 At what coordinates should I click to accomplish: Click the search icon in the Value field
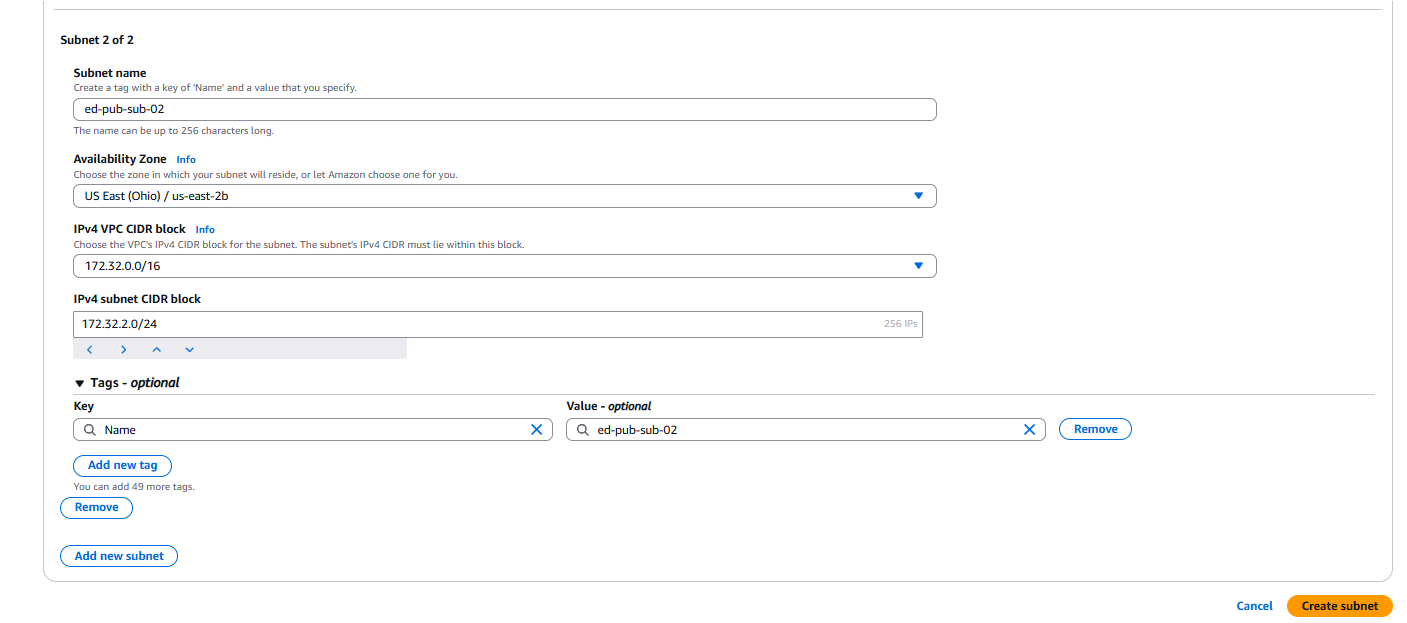coord(582,429)
